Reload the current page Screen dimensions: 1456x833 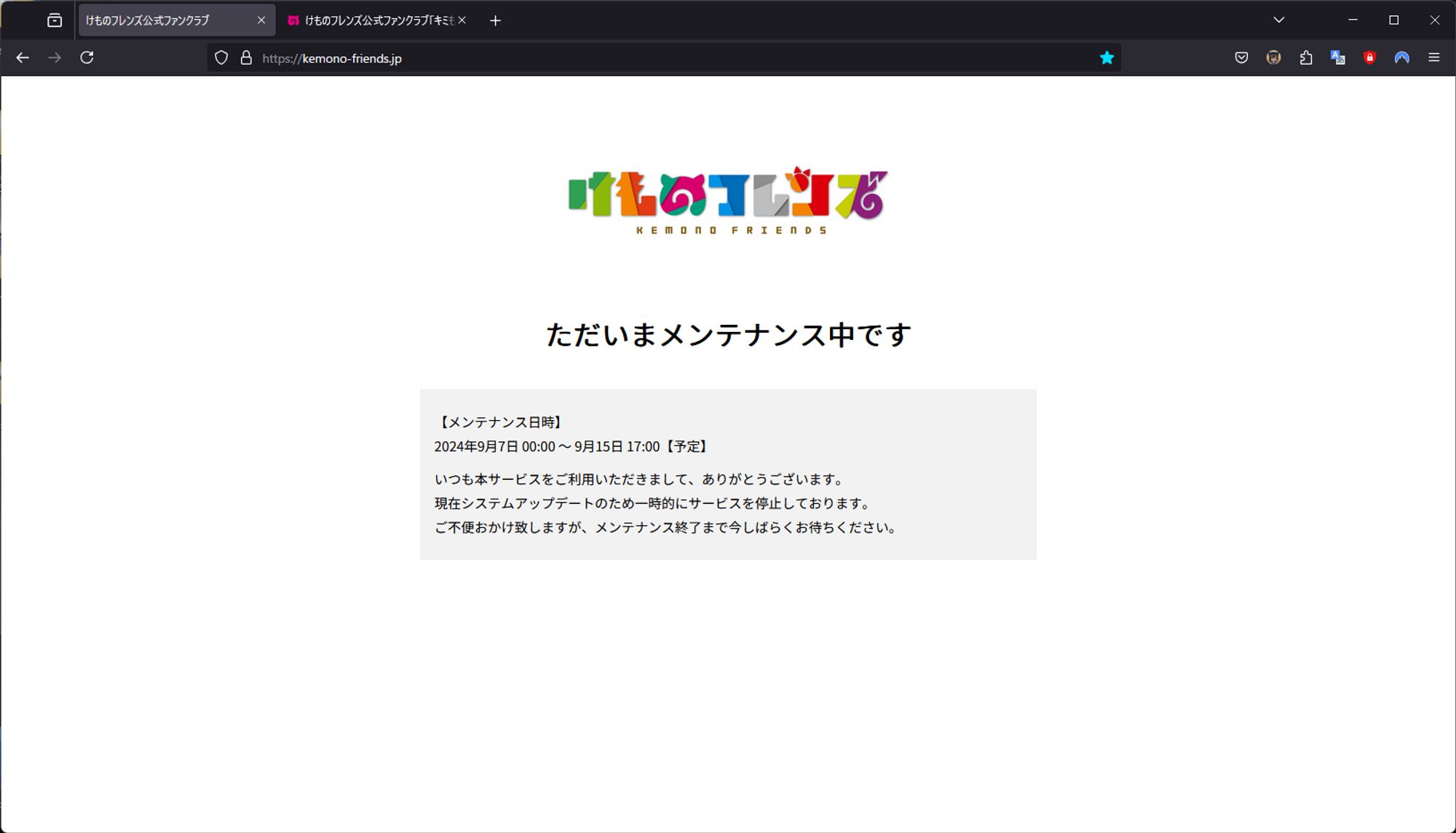(x=87, y=58)
